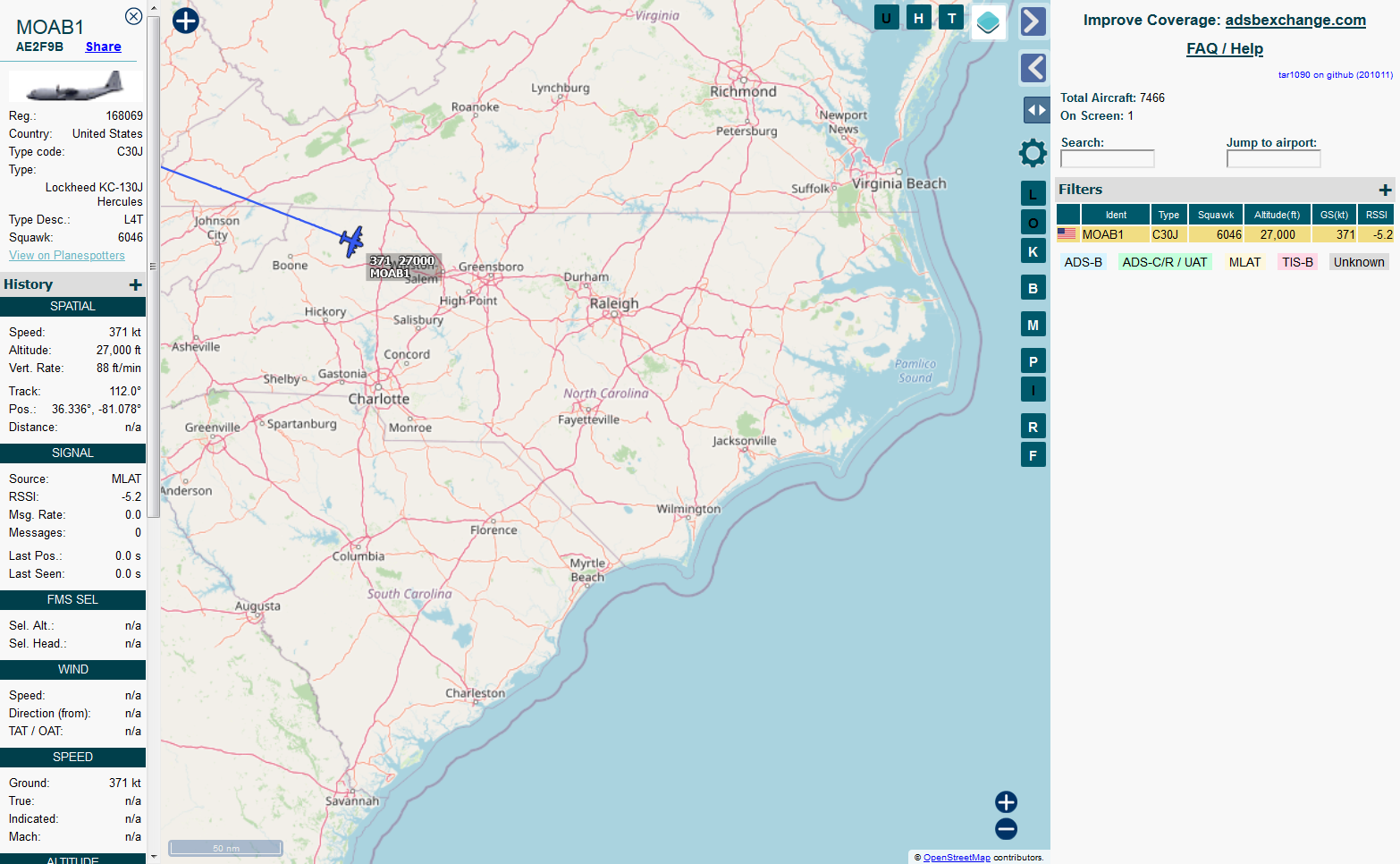Focus the Jump to airport field

click(x=1273, y=158)
